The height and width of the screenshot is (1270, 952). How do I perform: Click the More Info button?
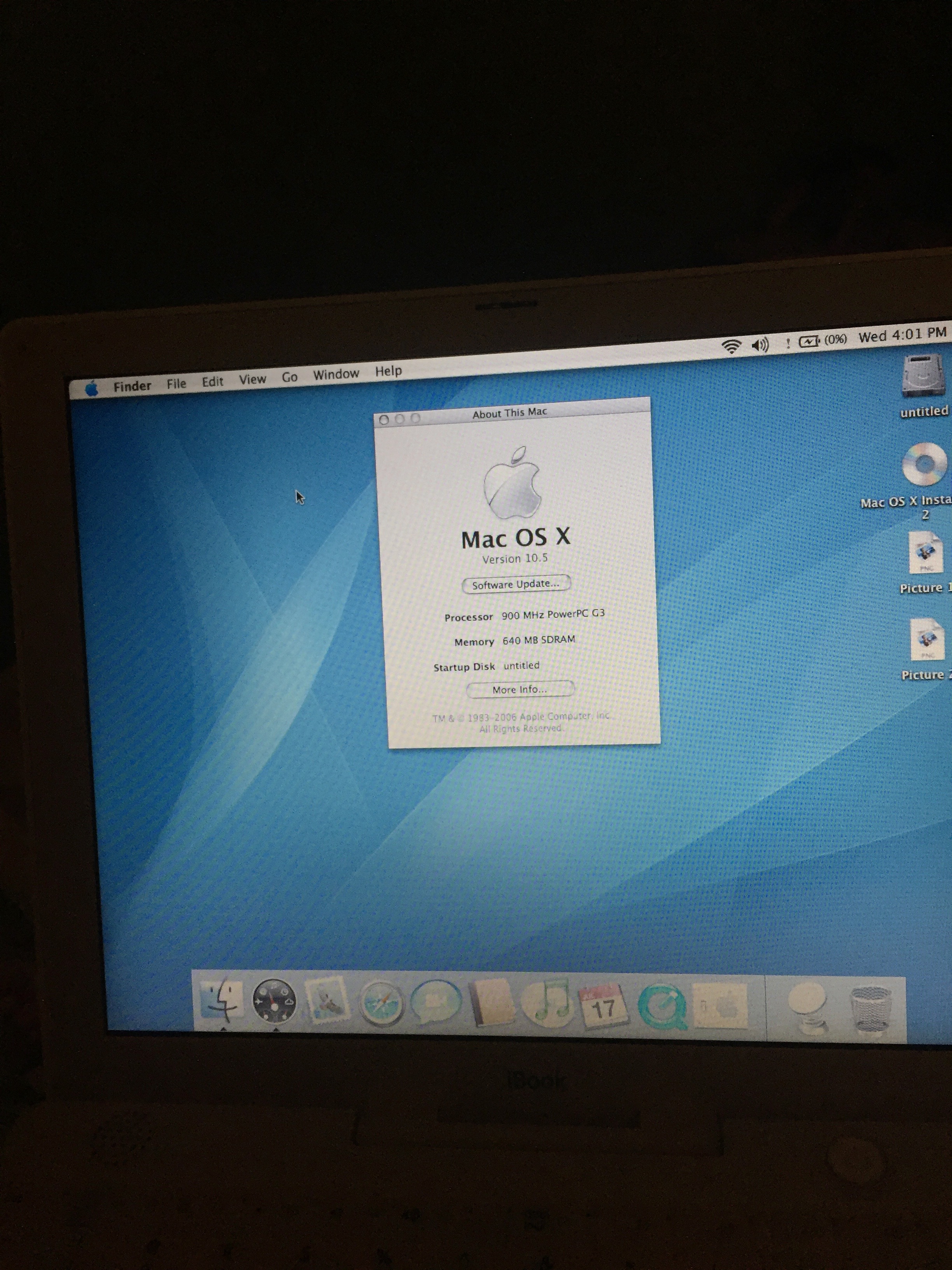coord(519,689)
